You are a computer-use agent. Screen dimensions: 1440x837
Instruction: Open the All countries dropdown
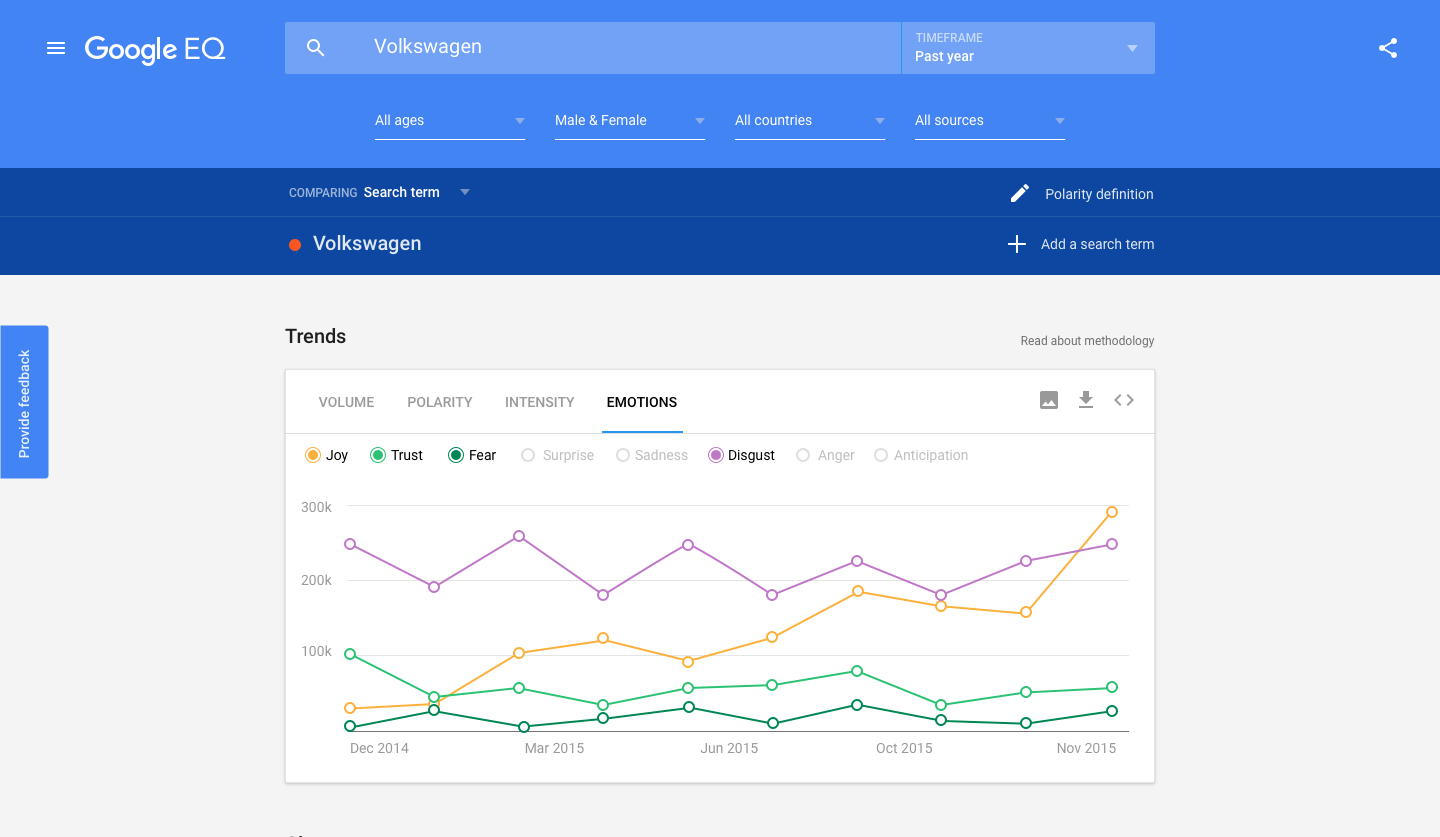[810, 120]
